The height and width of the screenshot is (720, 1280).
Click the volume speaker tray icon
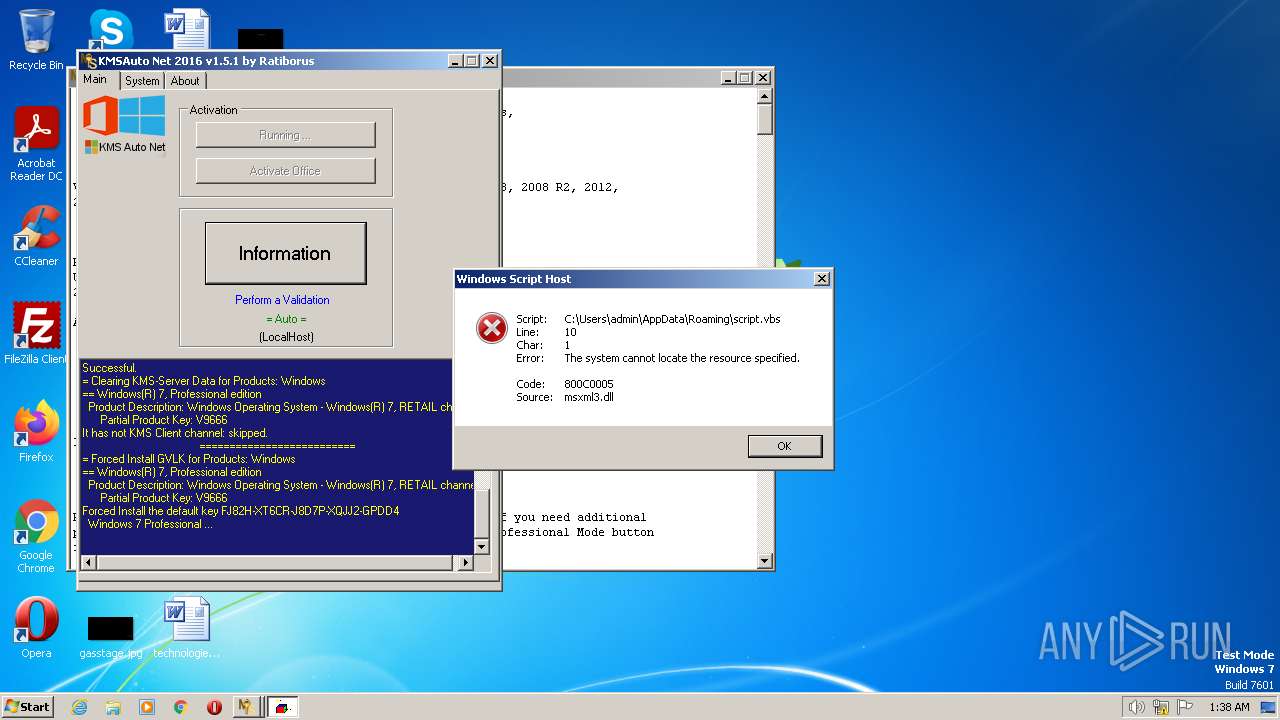[x=1136, y=707]
